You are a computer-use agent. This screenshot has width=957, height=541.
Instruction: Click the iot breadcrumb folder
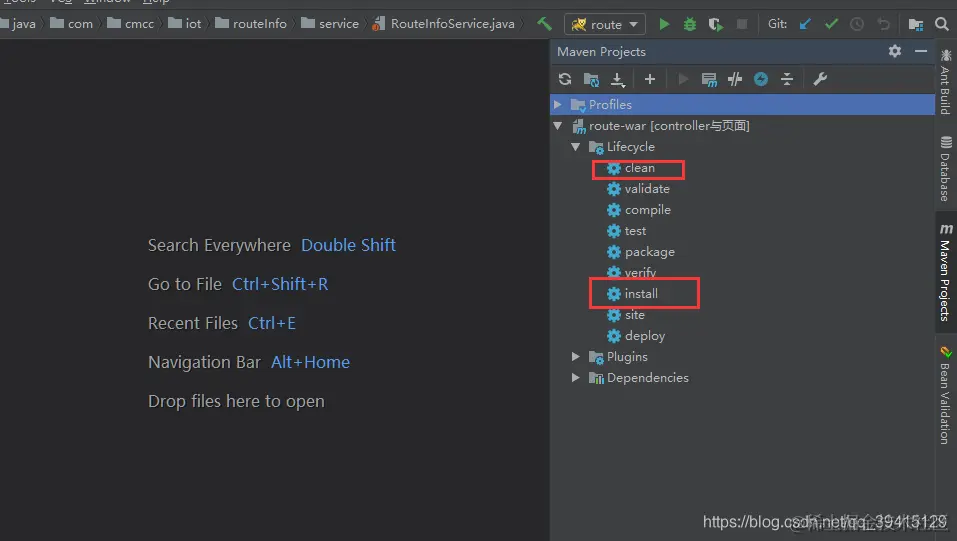tap(184, 24)
